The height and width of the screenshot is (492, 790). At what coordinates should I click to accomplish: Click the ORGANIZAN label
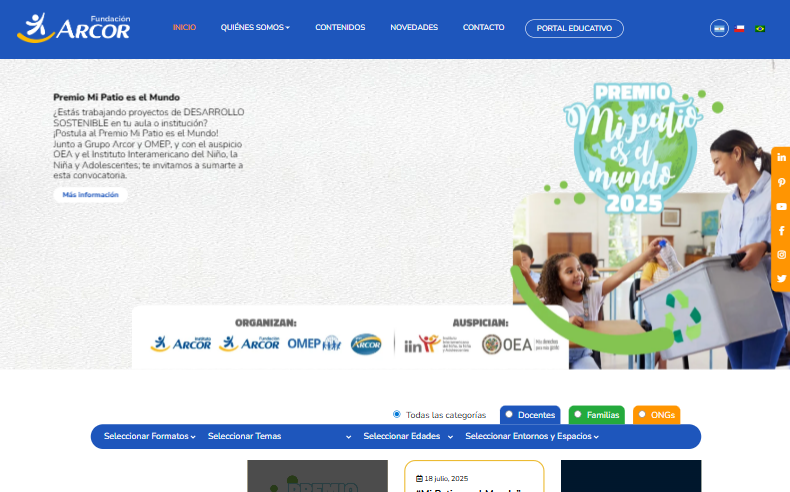[x=266, y=323]
